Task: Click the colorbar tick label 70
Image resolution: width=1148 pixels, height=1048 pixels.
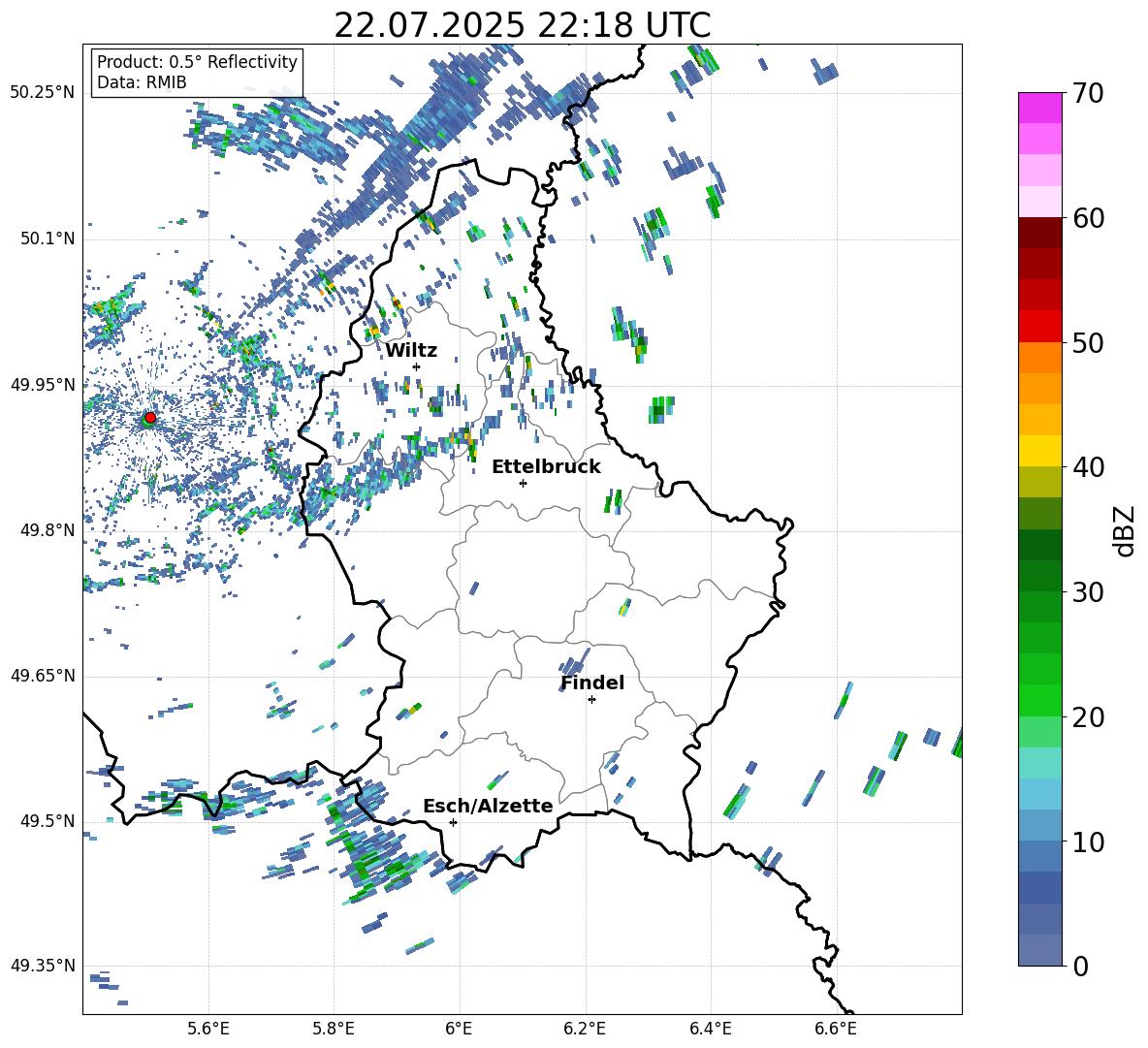Action: (x=1088, y=94)
